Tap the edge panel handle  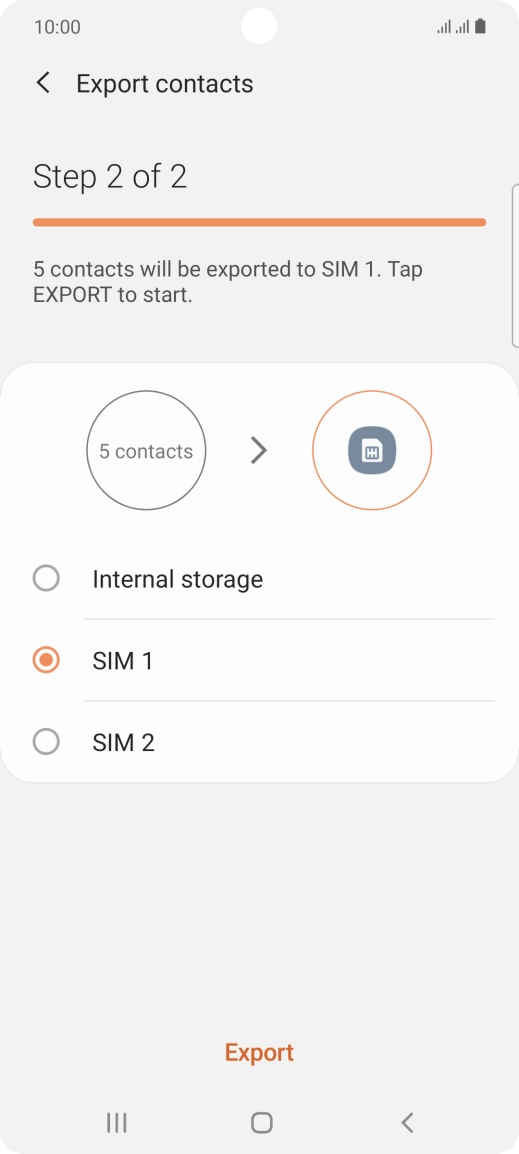(x=515, y=266)
